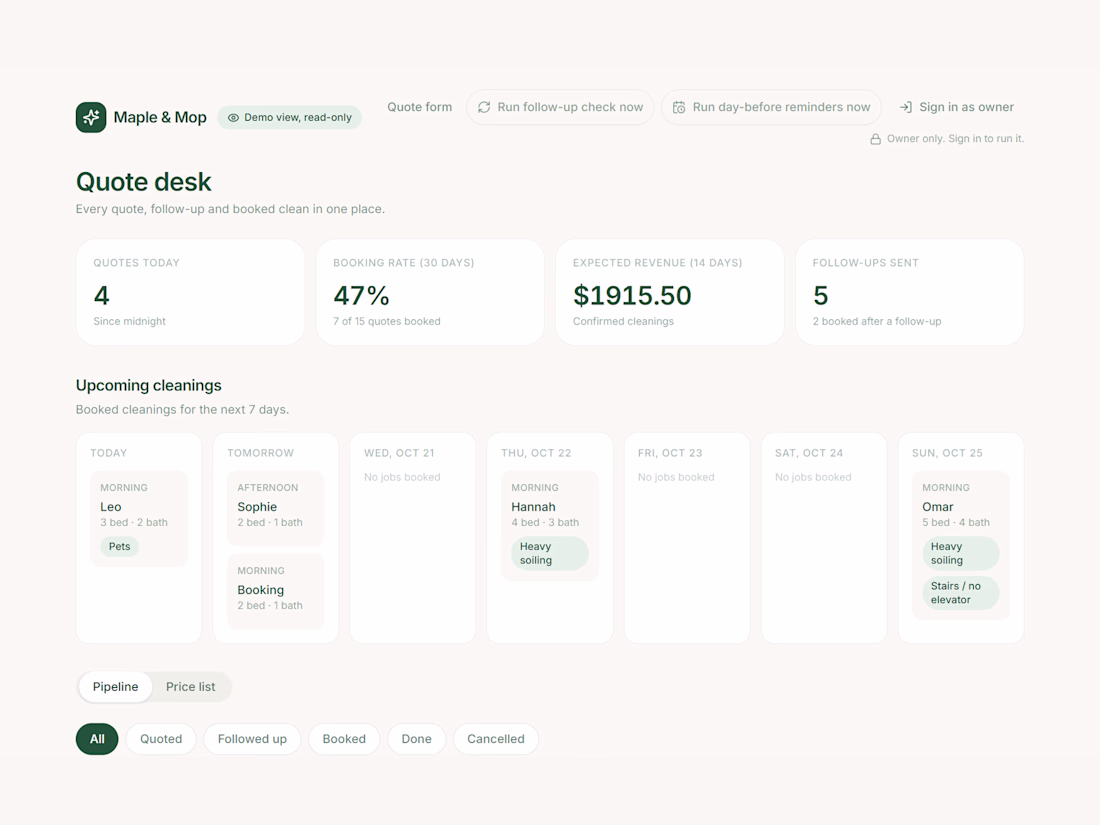
Task: Open the Quote form link
Action: [420, 107]
